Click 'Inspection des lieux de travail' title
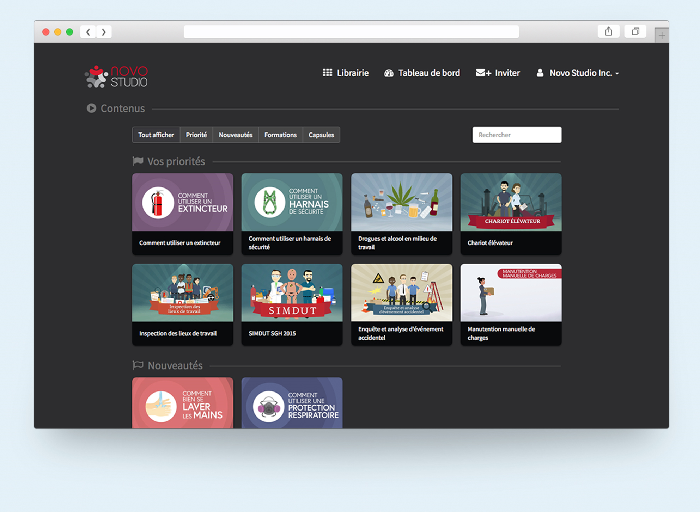The image size is (700, 512). click(x=178, y=333)
